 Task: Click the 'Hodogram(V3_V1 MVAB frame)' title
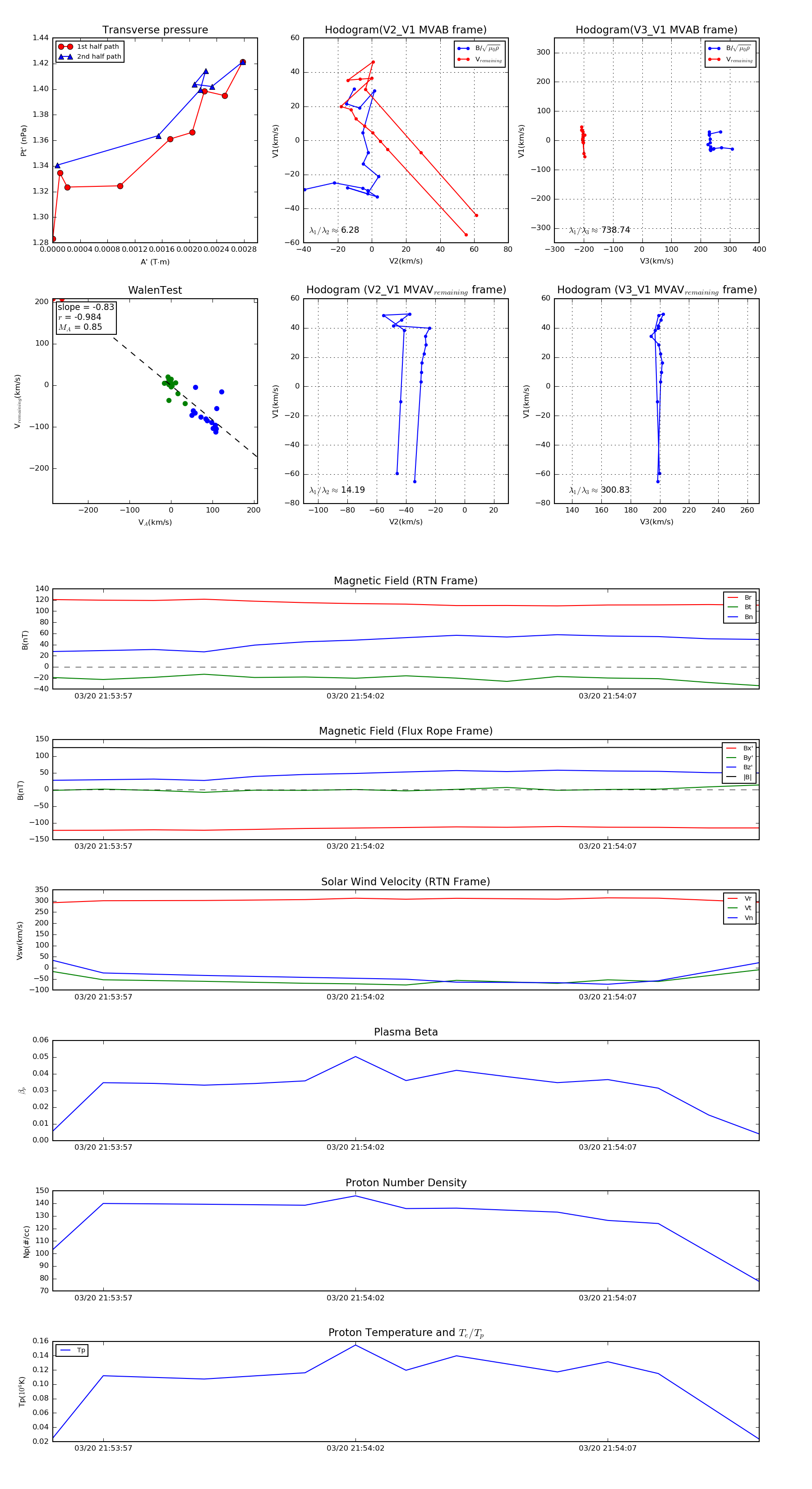[x=656, y=30]
